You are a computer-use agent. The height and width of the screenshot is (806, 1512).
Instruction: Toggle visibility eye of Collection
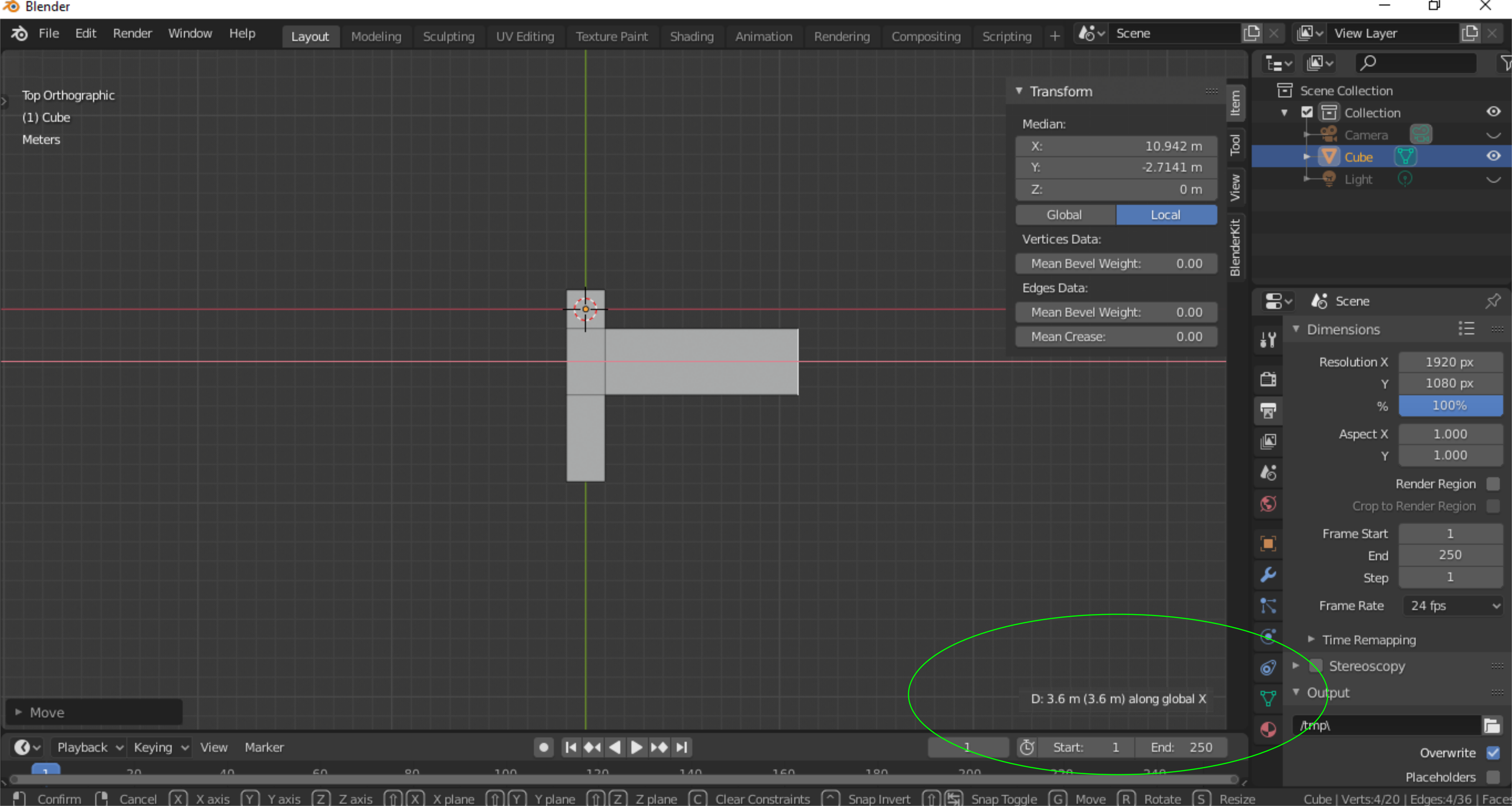tap(1493, 111)
